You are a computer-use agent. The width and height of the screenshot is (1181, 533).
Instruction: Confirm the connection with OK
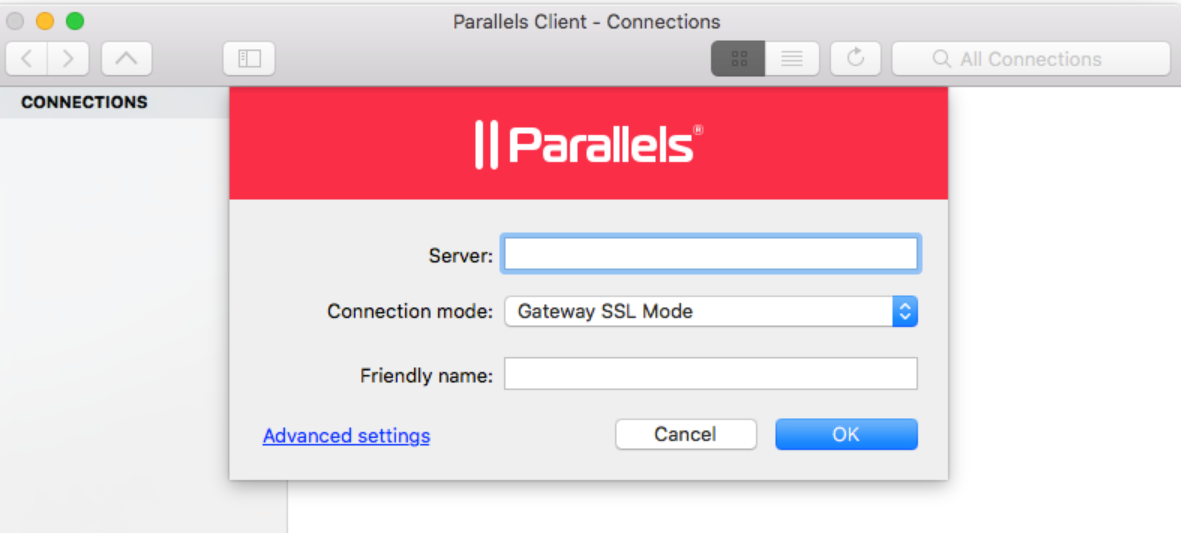pyautogui.click(x=847, y=434)
